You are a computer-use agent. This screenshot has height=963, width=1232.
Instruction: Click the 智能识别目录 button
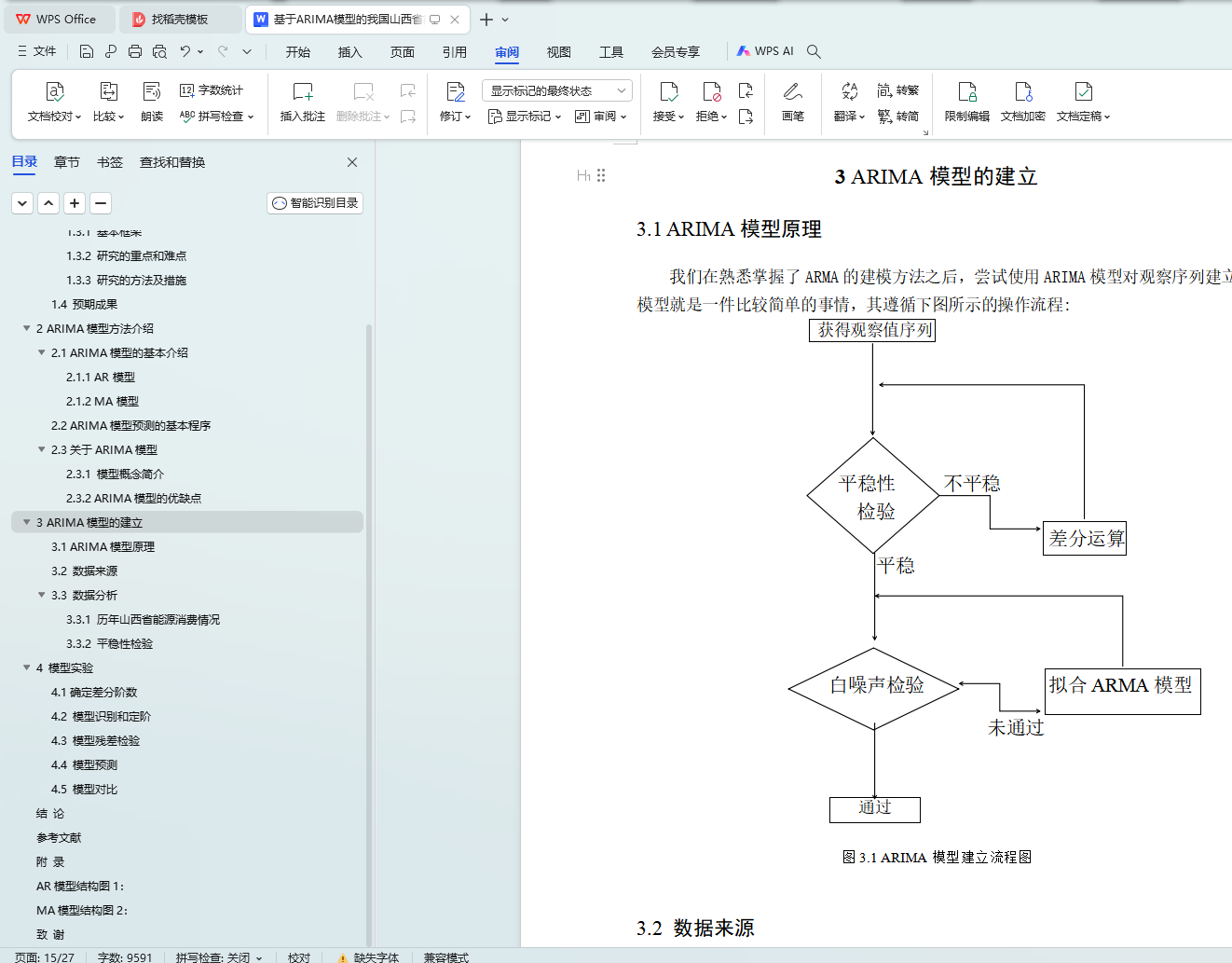tap(315, 203)
